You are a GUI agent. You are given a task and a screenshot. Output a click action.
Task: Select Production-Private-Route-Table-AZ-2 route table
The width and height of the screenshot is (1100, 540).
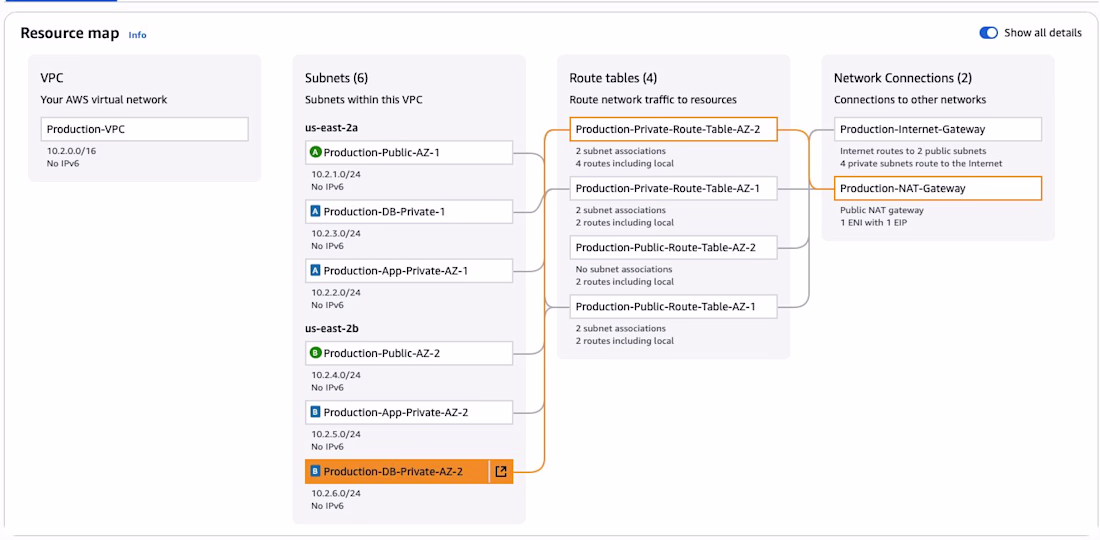point(673,129)
